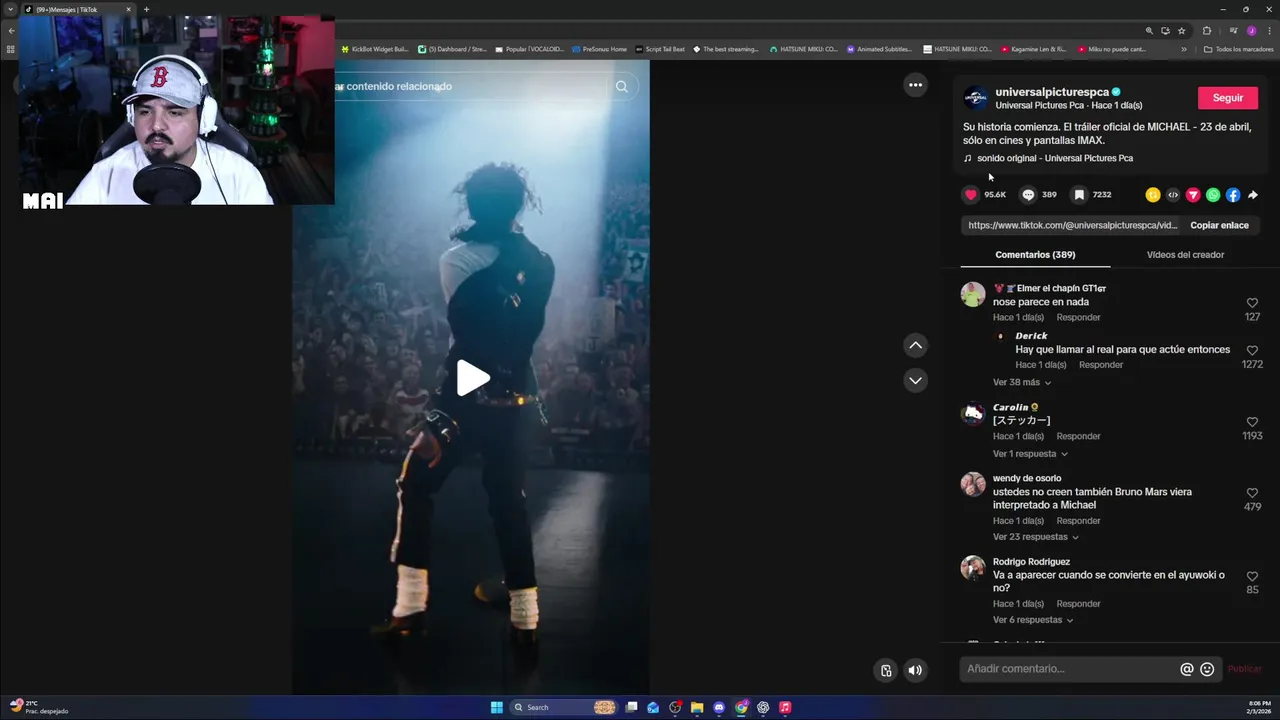Send to friends with red paper-plane icon
1280x720 pixels.
(x=1193, y=195)
